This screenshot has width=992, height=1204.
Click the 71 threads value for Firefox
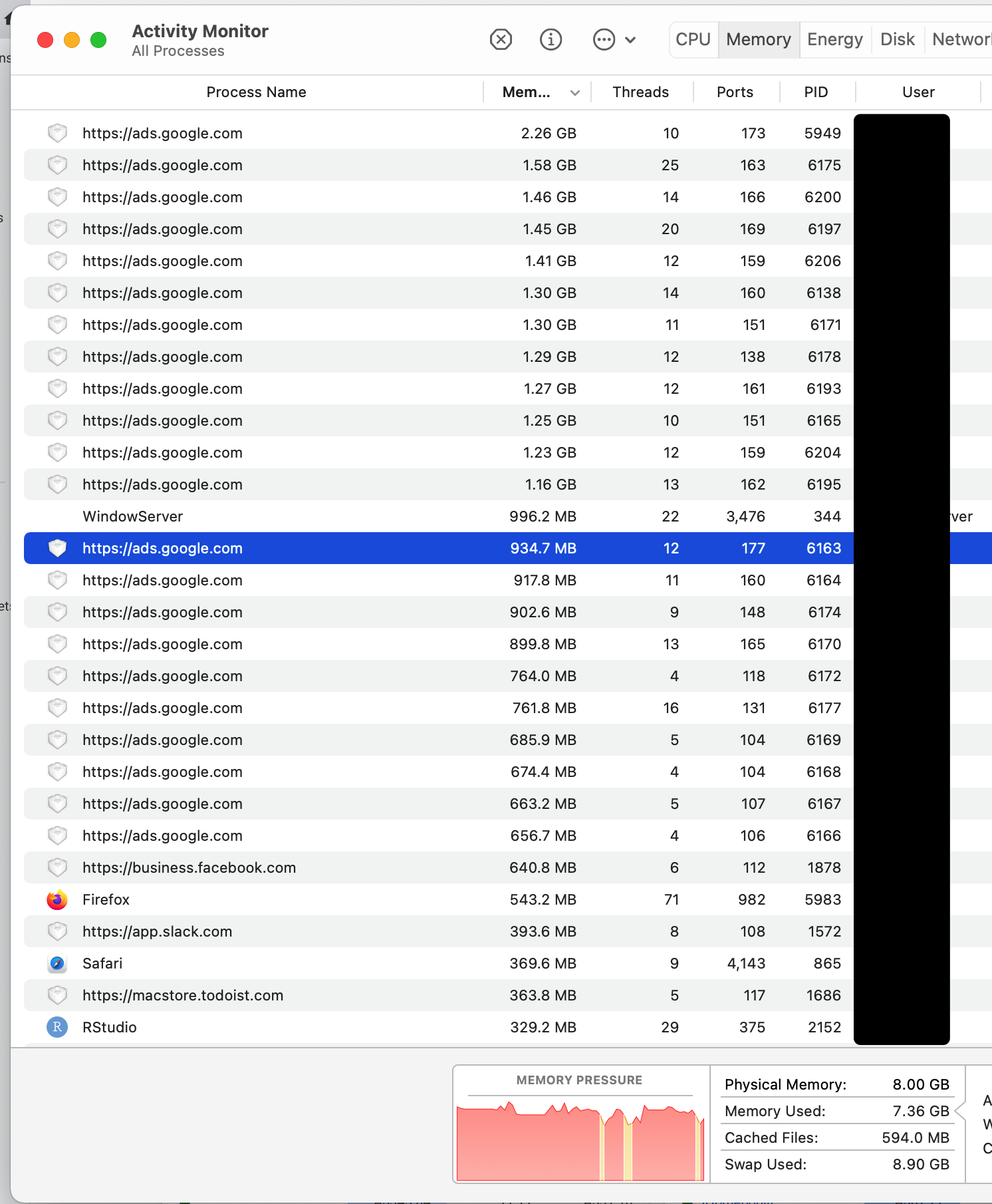coord(672,900)
